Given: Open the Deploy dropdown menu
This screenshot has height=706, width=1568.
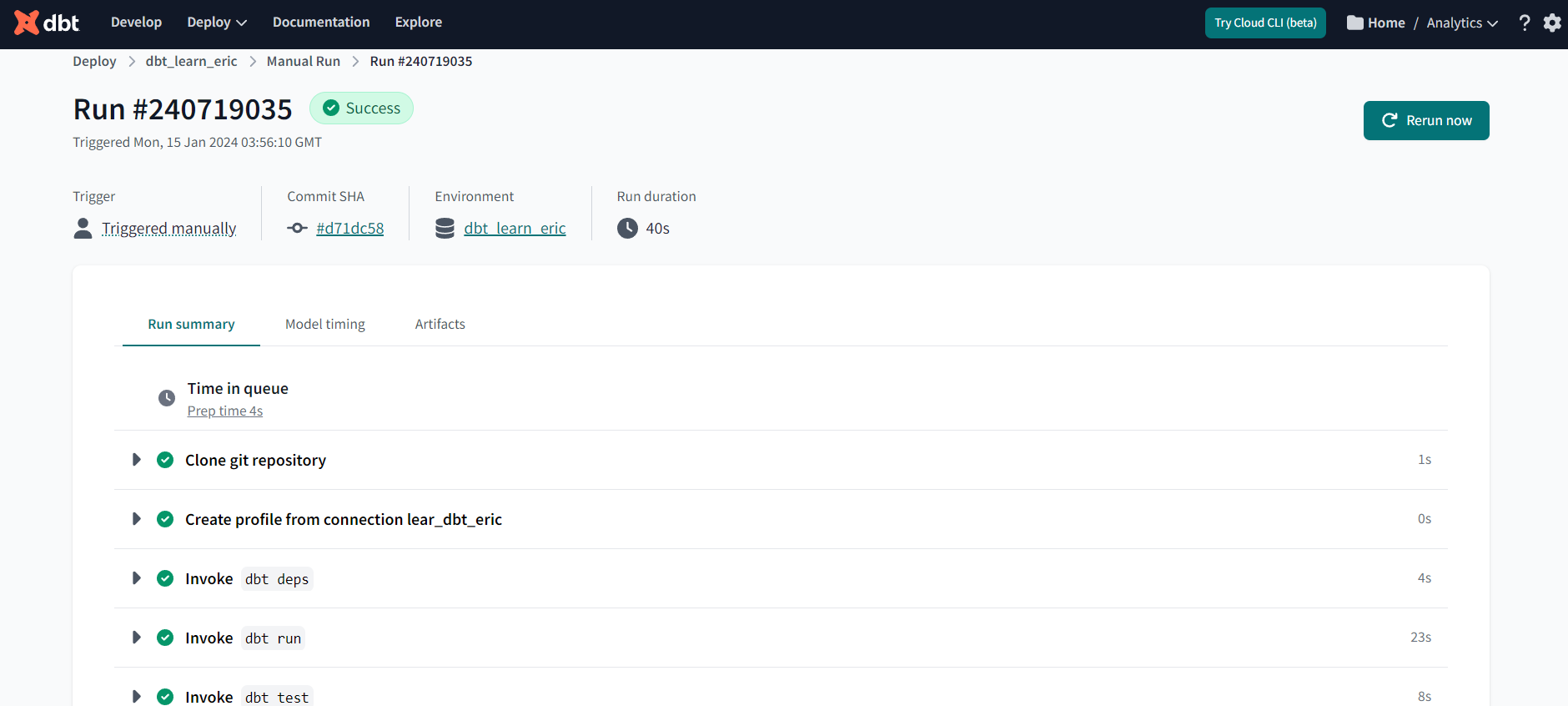Looking at the screenshot, I should (x=217, y=23).
